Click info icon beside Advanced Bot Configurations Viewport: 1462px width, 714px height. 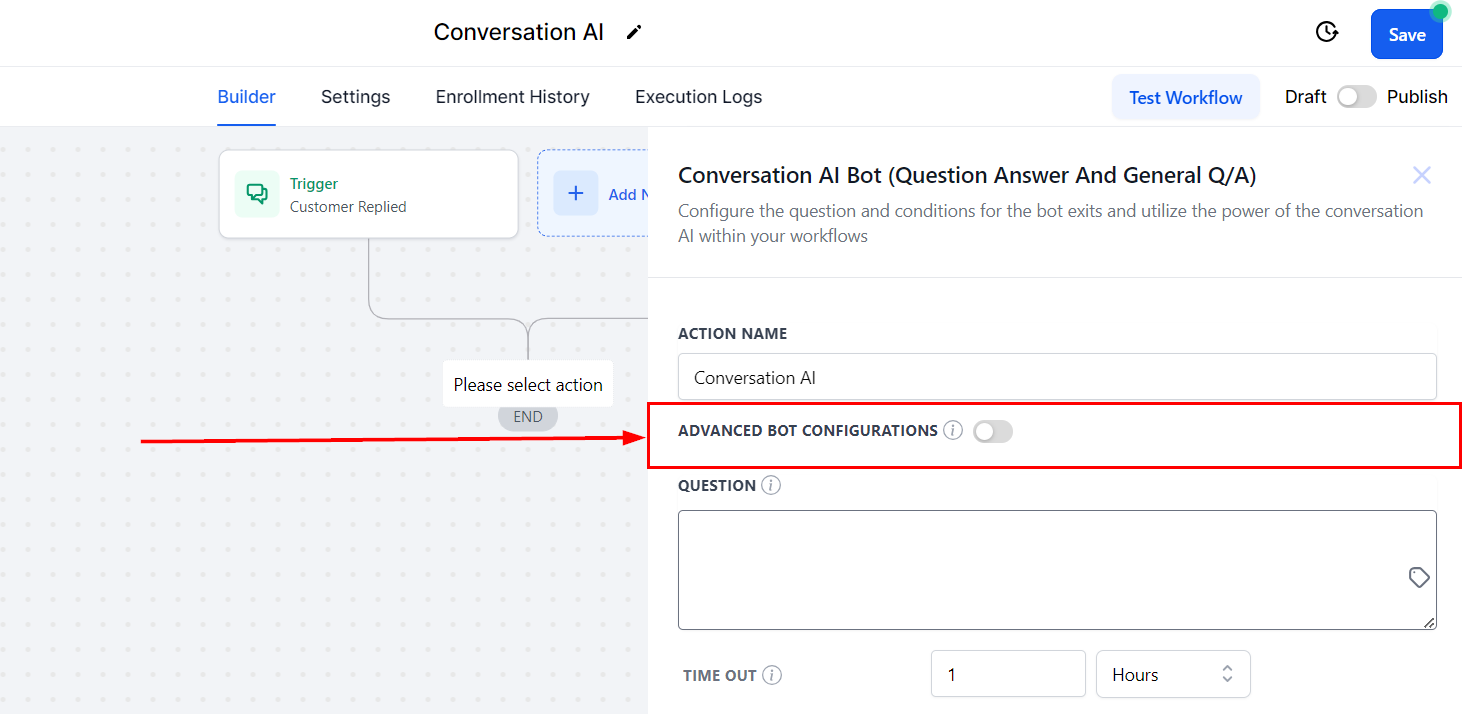[953, 431]
